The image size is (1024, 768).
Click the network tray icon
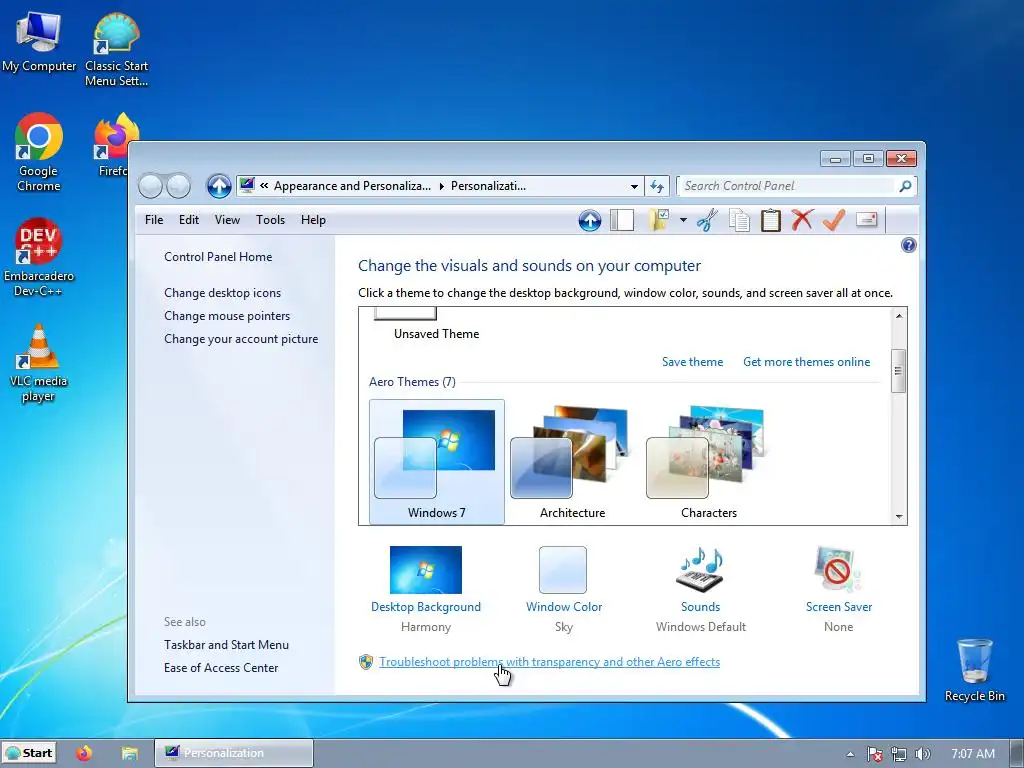click(899, 754)
